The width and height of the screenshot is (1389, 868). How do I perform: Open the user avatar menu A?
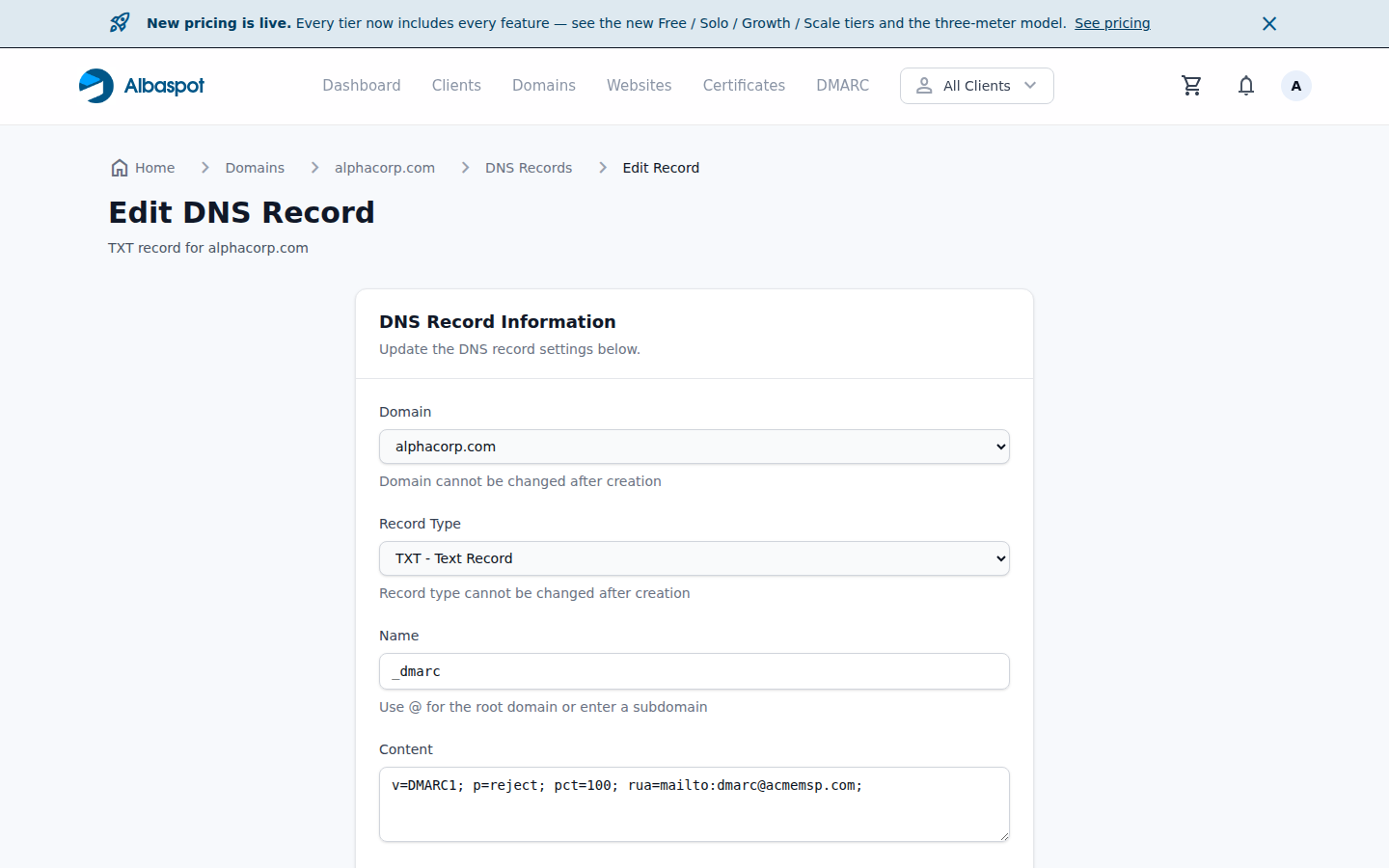[x=1295, y=86]
